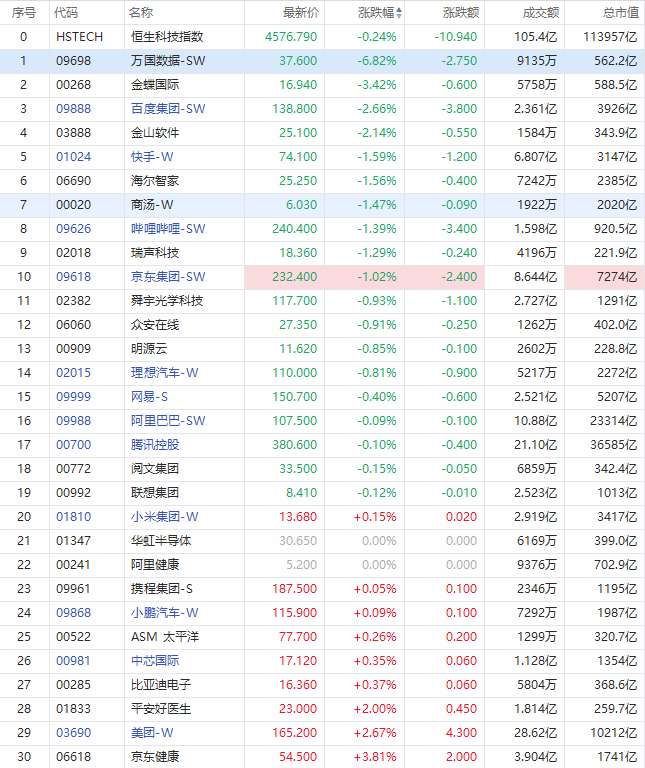The width and height of the screenshot is (645, 768).
Task: Click 腾讯控股 price 380.600
Action: (x=294, y=445)
